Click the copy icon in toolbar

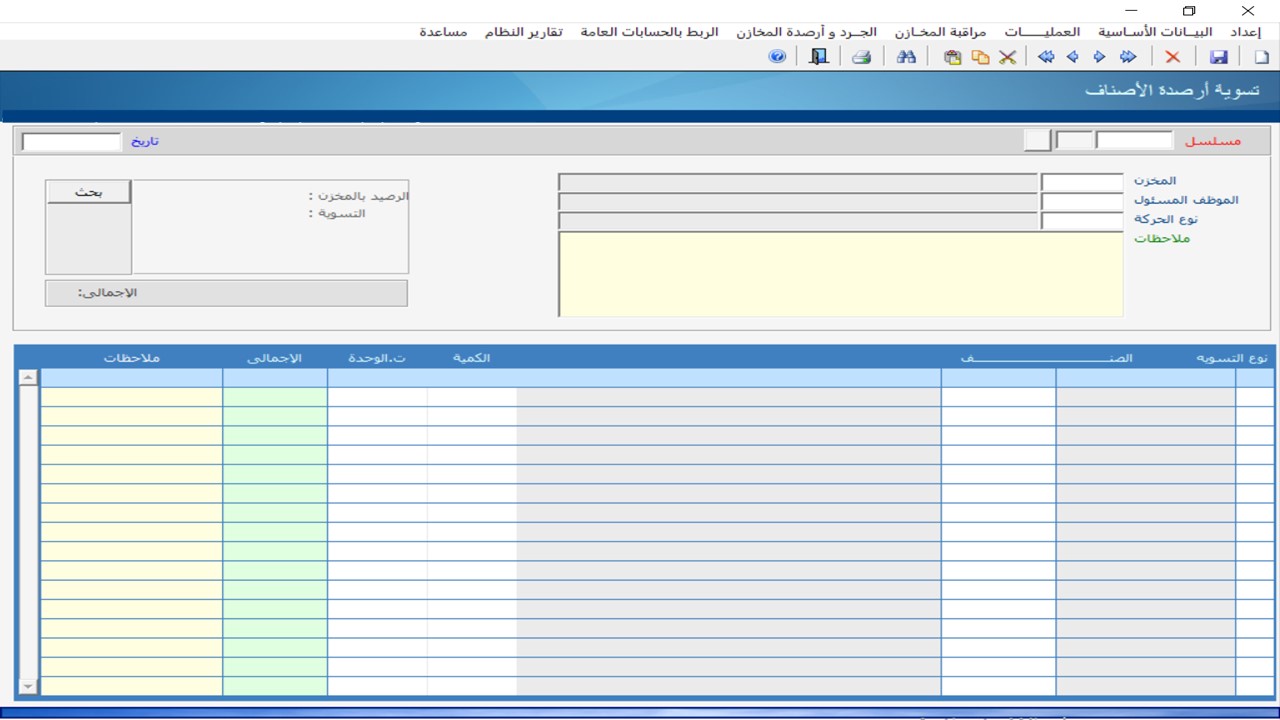[x=980, y=57]
